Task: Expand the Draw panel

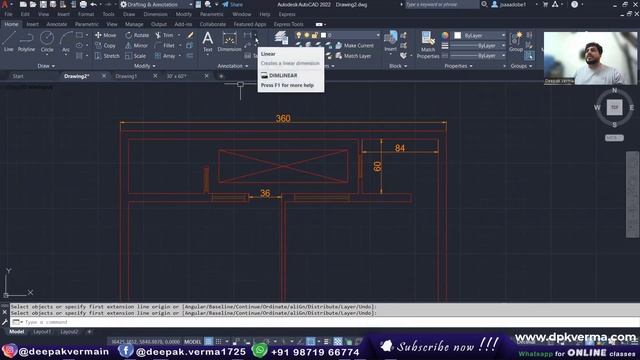Action: pos(46,66)
